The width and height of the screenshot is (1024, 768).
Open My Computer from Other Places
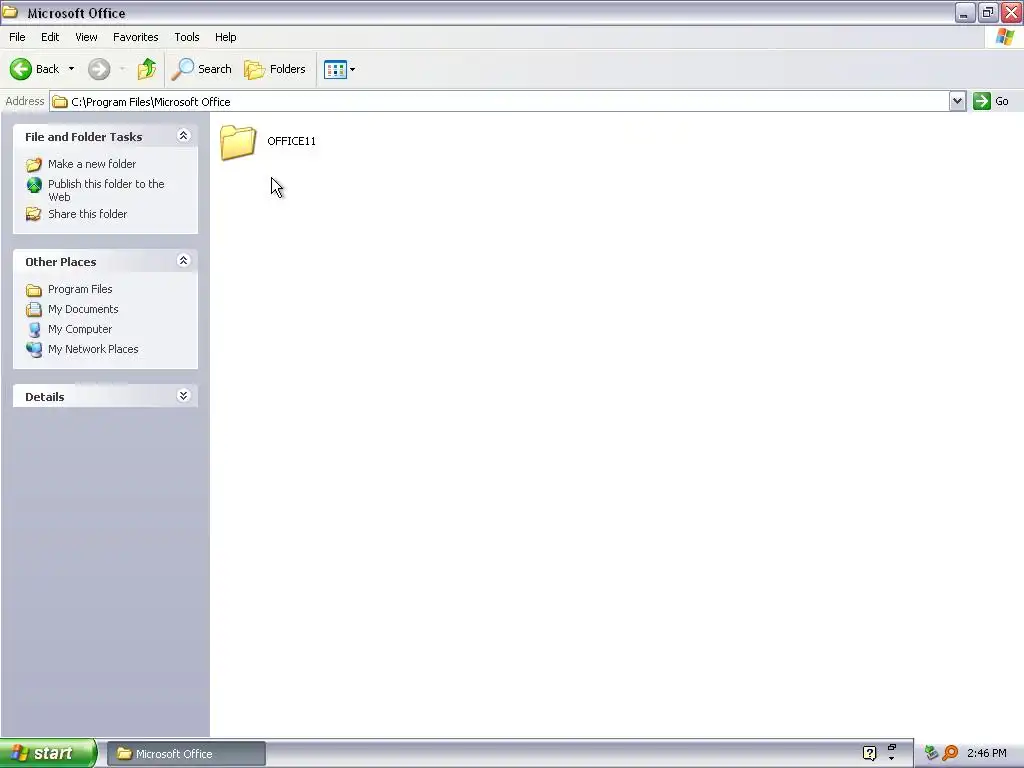tap(80, 329)
